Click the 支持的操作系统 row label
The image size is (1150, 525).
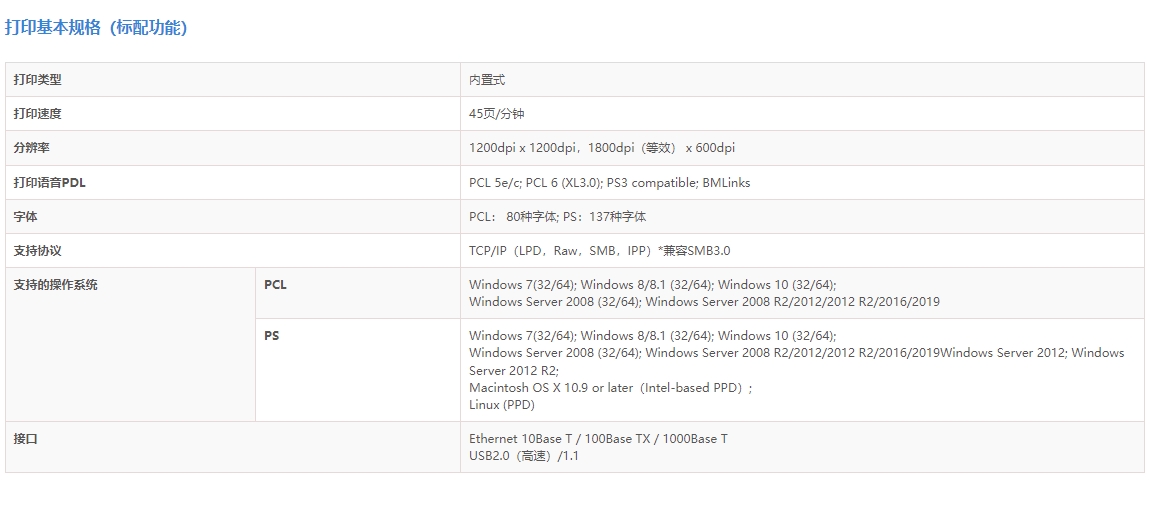[55, 285]
